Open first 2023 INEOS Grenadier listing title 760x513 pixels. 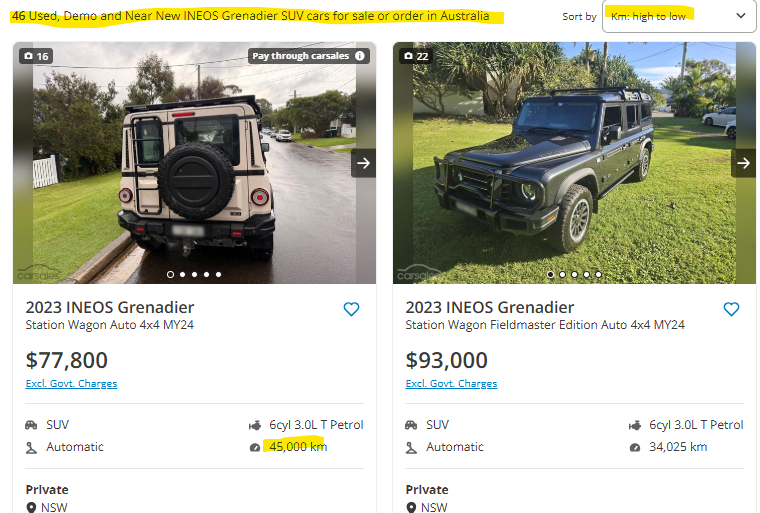click(x=110, y=307)
